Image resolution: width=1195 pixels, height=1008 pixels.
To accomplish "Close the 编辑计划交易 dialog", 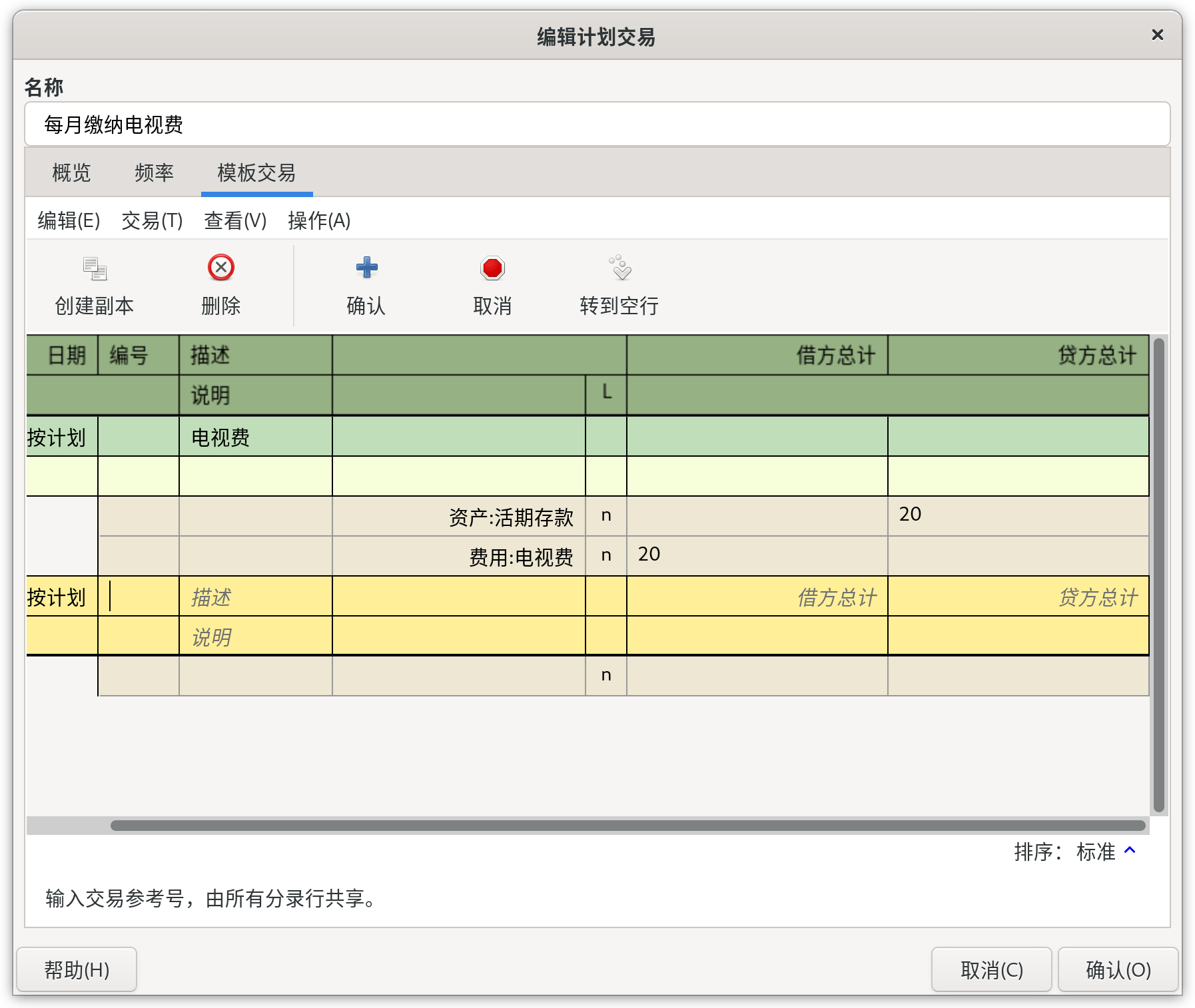I will coord(1157,35).
